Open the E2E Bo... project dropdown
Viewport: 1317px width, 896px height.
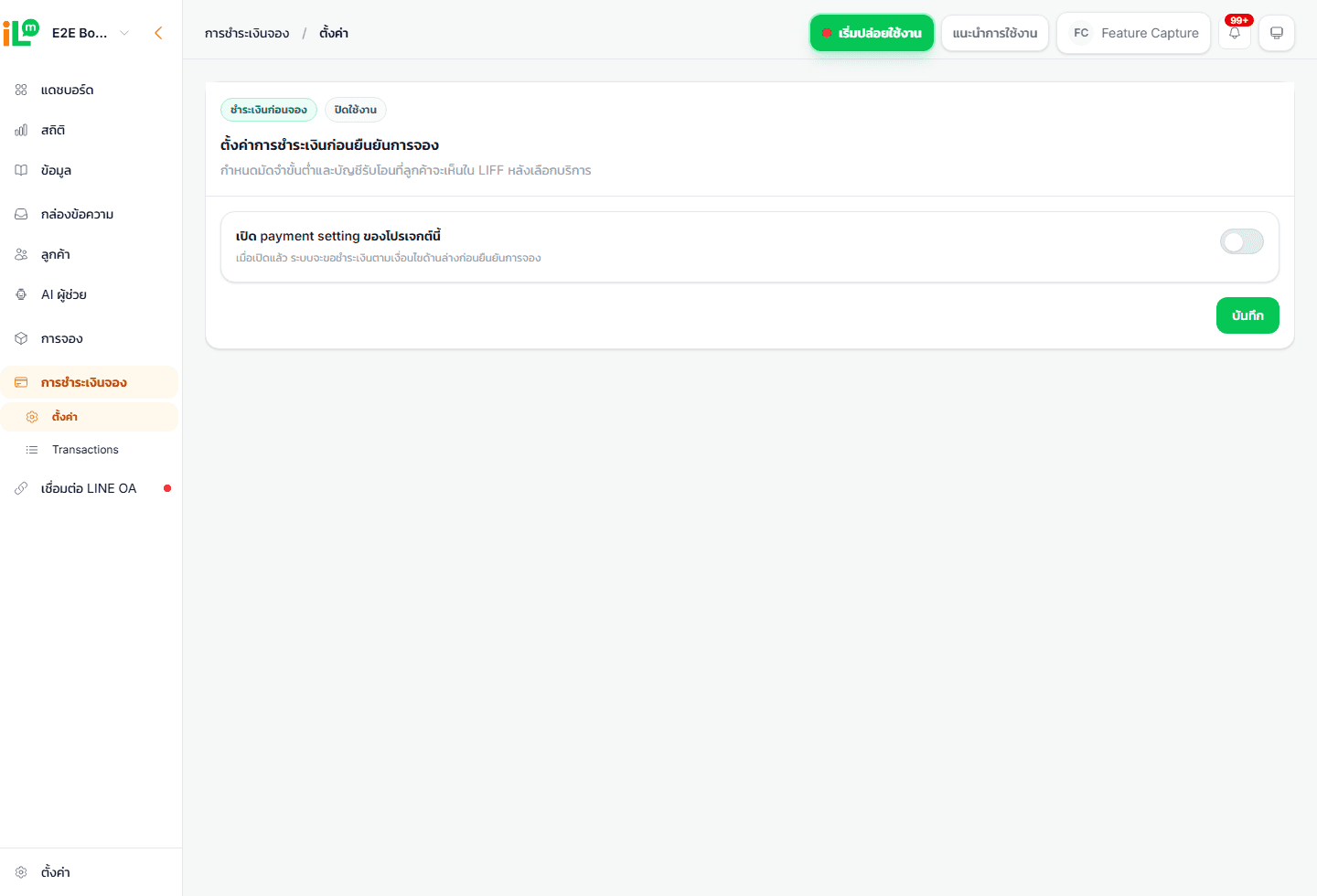tap(91, 33)
